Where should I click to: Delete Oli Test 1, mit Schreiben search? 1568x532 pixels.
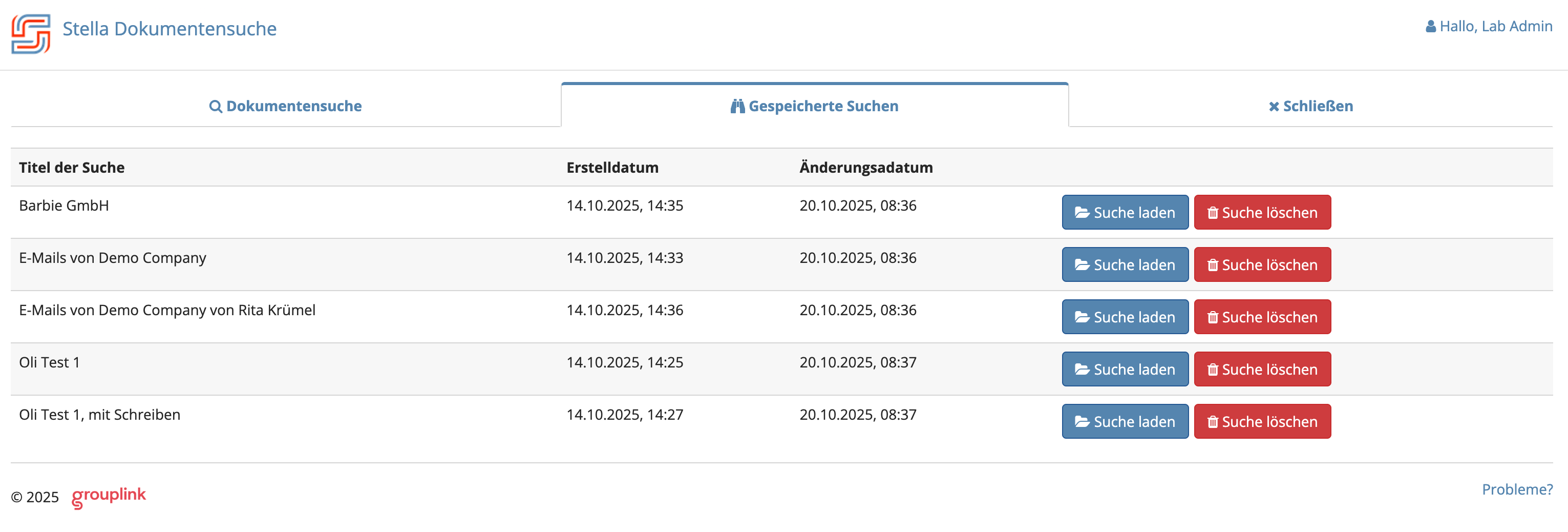1262,422
